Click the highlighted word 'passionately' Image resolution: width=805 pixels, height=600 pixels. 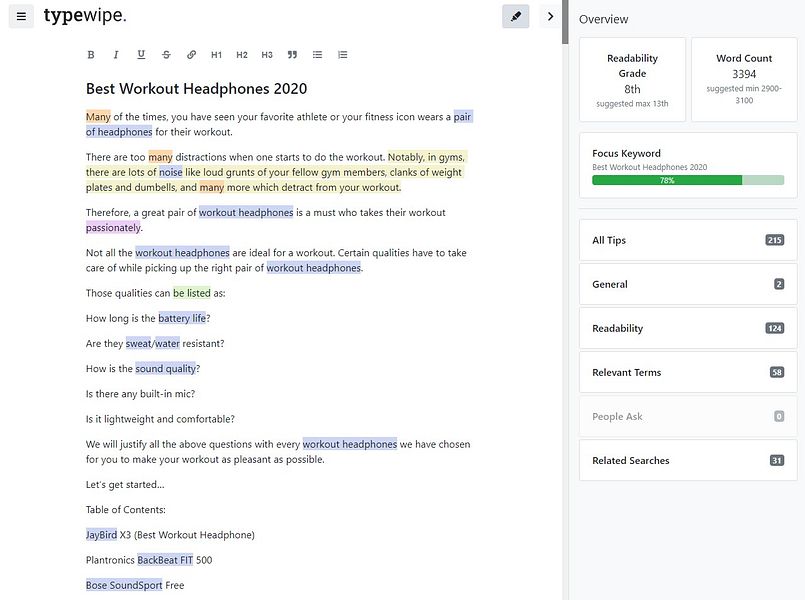(x=113, y=227)
